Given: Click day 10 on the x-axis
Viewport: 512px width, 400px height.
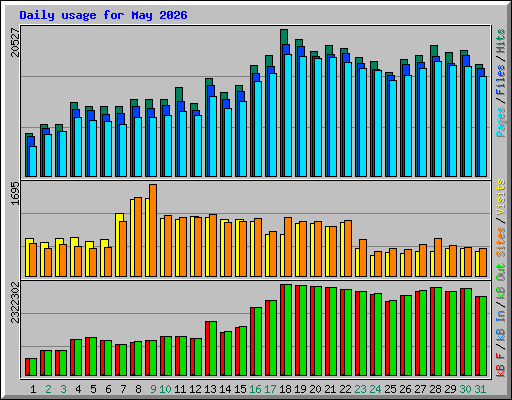Looking at the screenshot, I should [165, 389].
